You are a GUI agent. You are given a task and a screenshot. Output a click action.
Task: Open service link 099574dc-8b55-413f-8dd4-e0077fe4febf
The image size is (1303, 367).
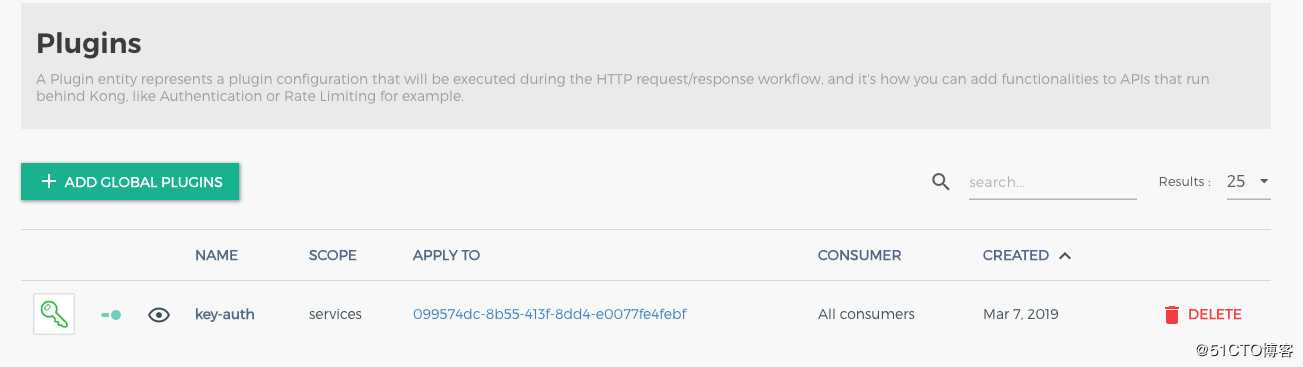tap(549, 314)
